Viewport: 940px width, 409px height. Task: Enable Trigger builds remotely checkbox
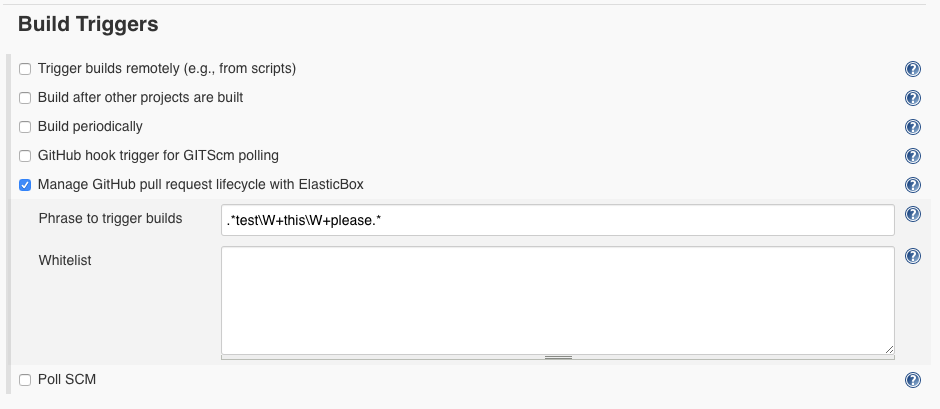[25, 69]
